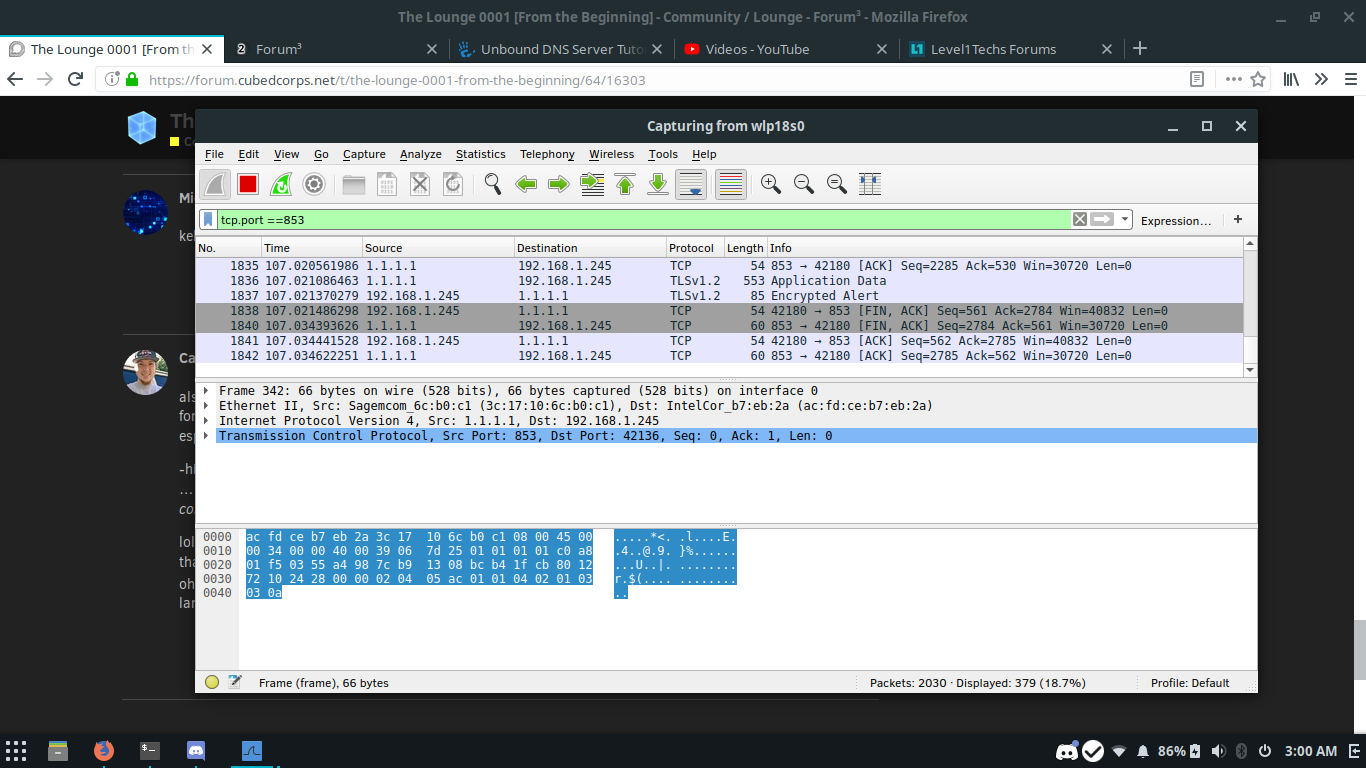Viewport: 1366px width, 768px height.
Task: Open the View menu
Action: coord(287,154)
